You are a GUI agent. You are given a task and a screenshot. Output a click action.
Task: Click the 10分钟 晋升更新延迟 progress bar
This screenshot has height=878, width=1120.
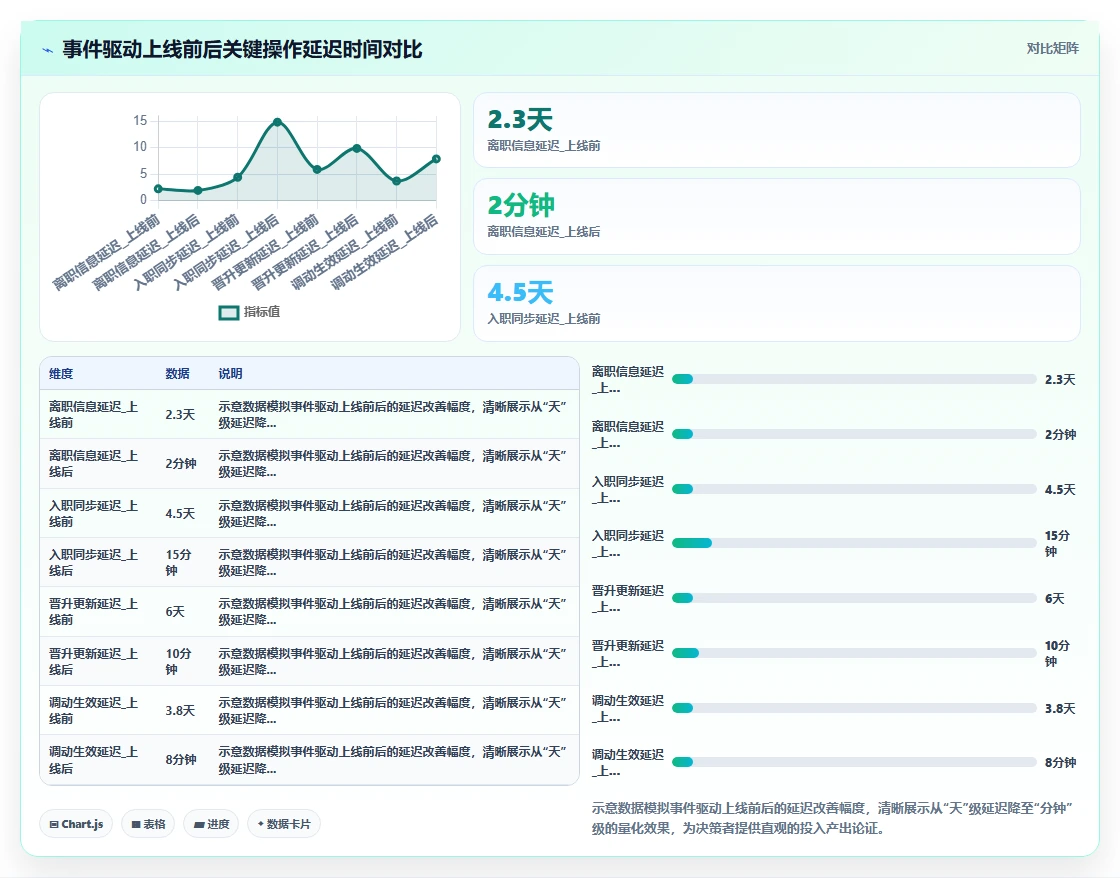(x=854, y=653)
